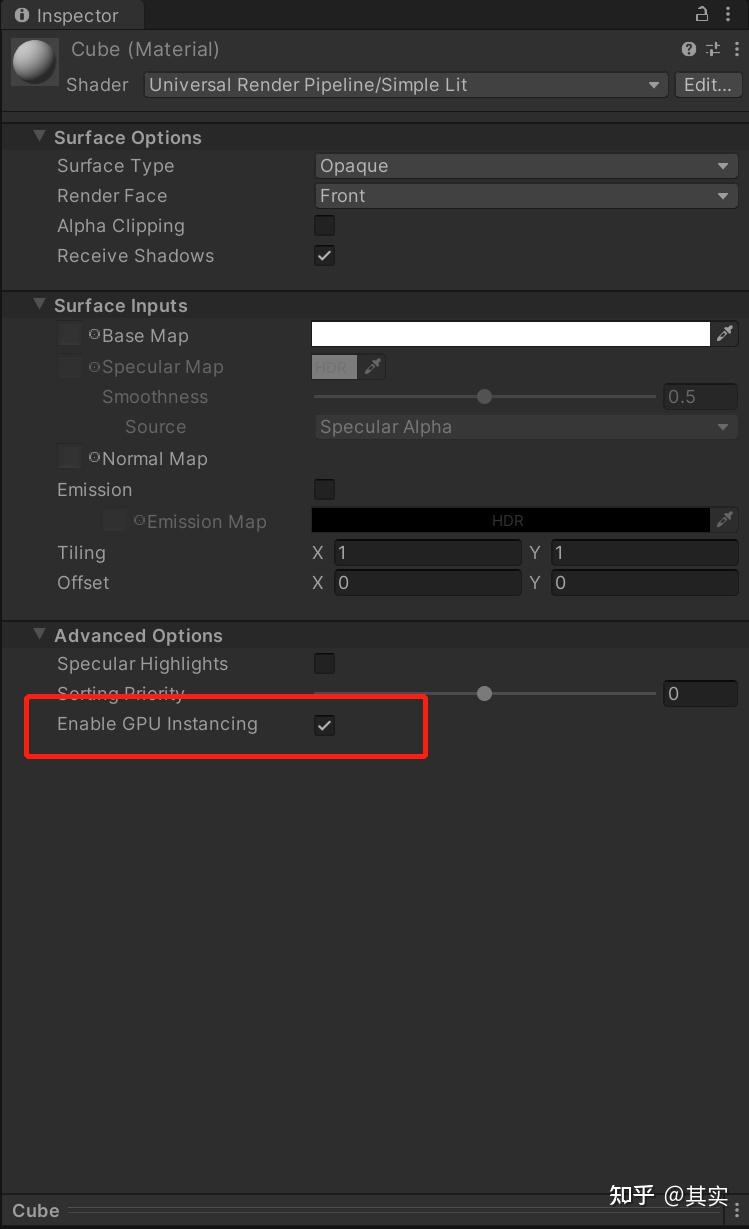Lock the Inspector with the padlock icon

[x=702, y=14]
